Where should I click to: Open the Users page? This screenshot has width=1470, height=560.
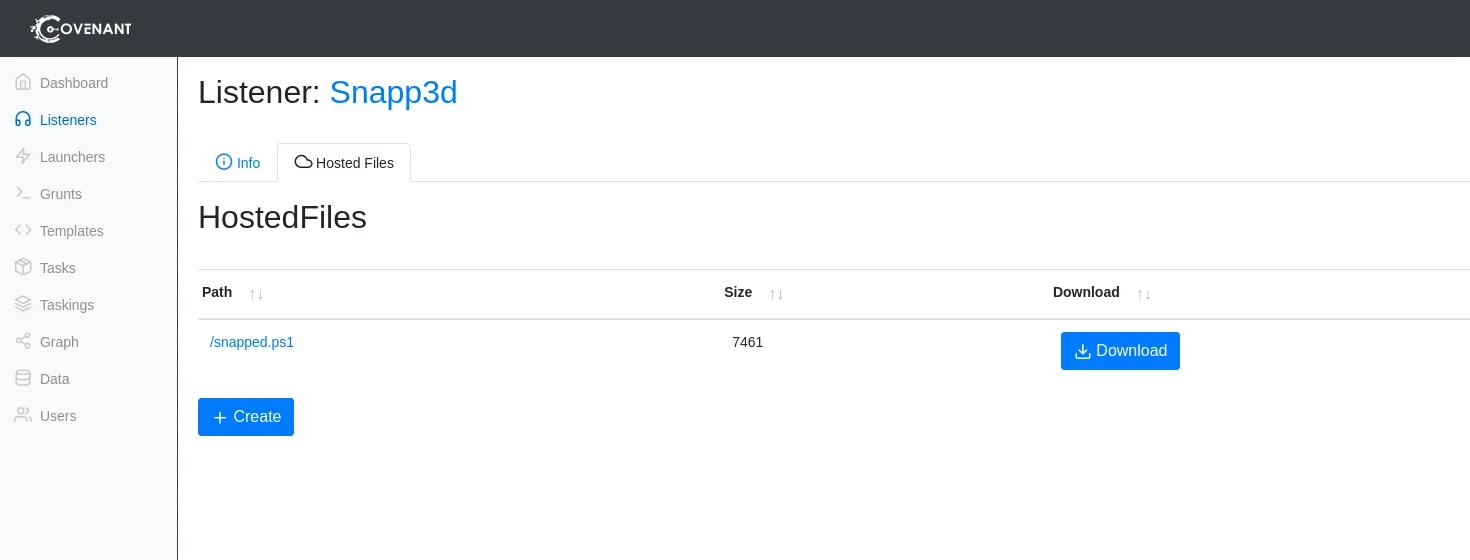tap(58, 416)
